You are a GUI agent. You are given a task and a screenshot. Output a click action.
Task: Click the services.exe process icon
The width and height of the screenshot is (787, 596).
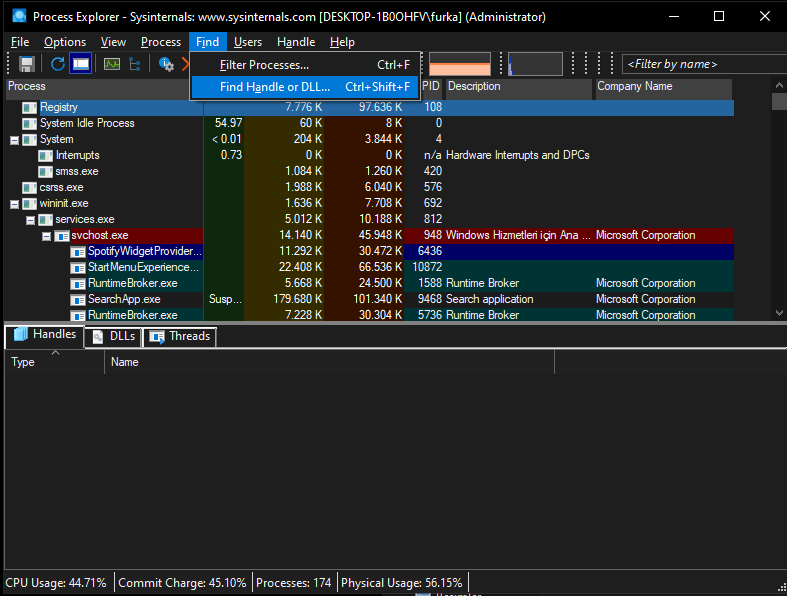click(45, 220)
